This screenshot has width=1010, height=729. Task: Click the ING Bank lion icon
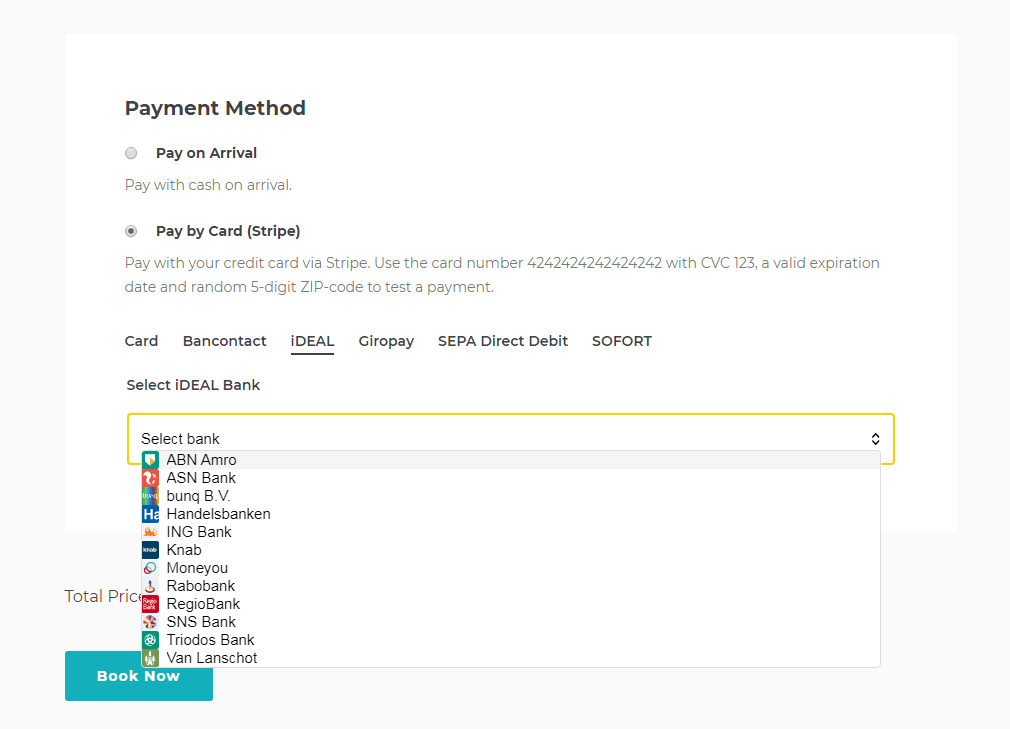click(150, 532)
